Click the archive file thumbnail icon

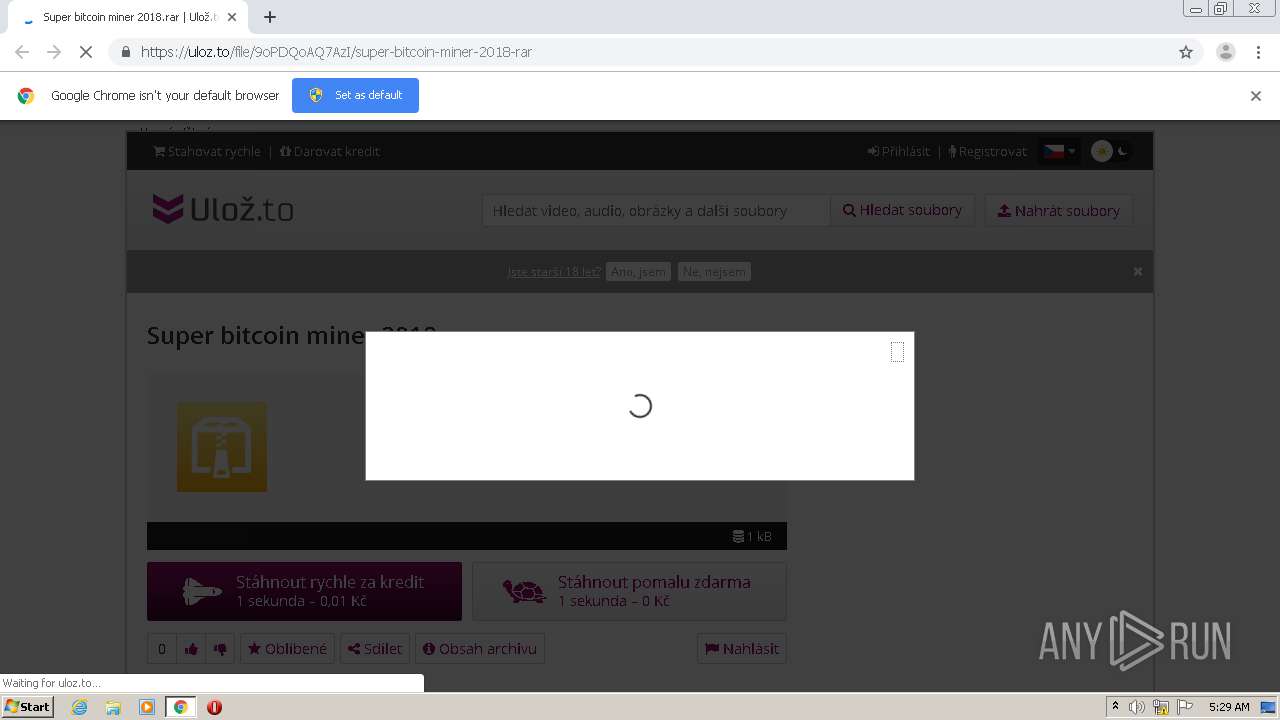[x=222, y=447]
